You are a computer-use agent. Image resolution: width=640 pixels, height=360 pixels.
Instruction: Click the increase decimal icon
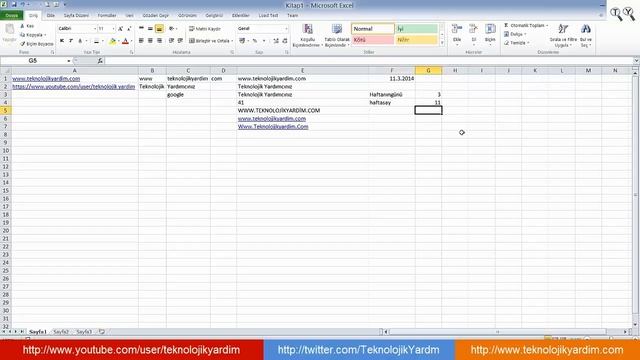(276, 41)
